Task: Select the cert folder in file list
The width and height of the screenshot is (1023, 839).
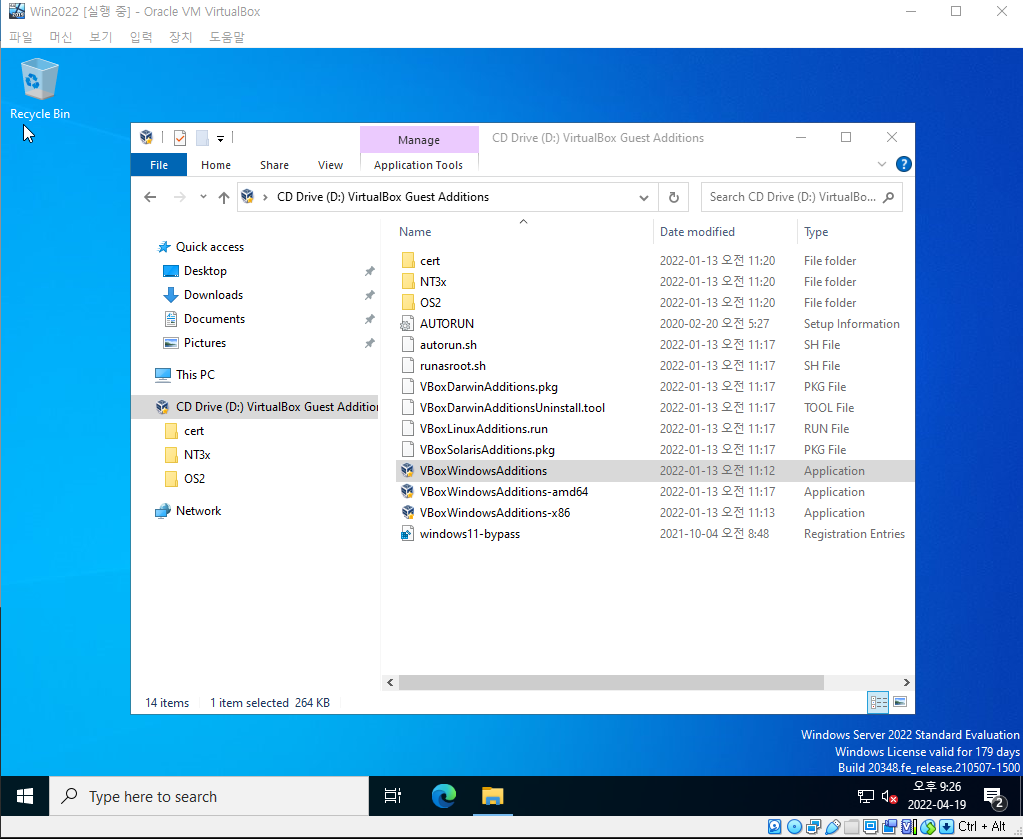Action: pos(429,261)
